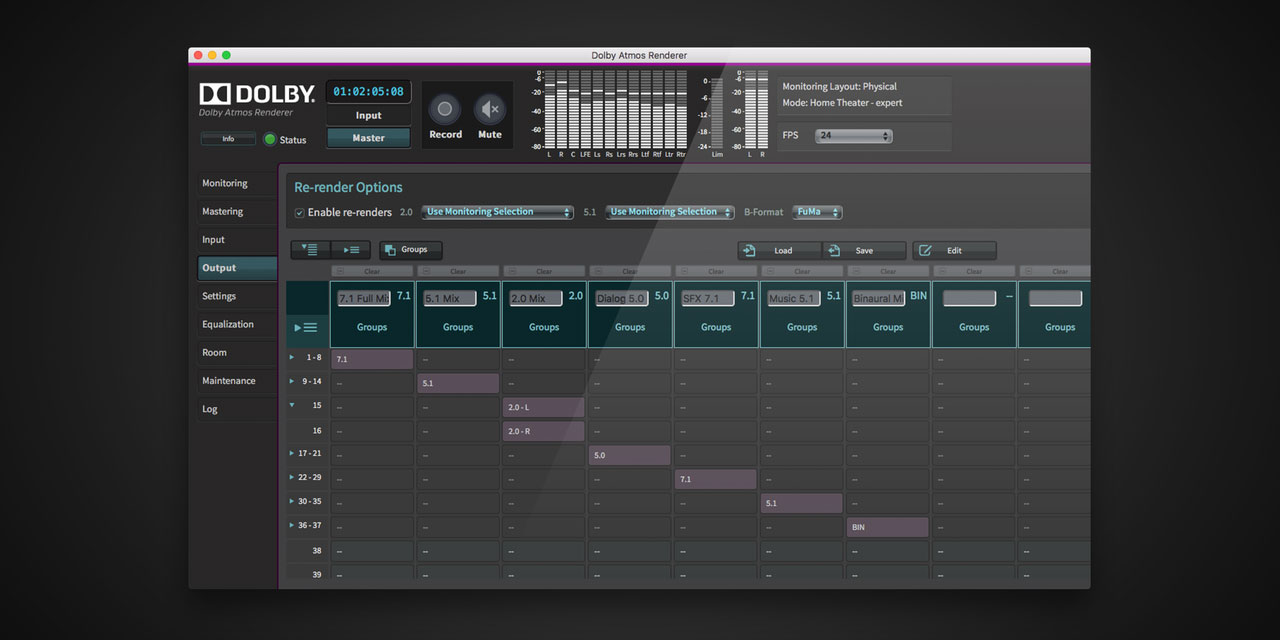Select the 7.1 cell in row 1 - 8
The image size is (1280, 640).
coord(372,359)
